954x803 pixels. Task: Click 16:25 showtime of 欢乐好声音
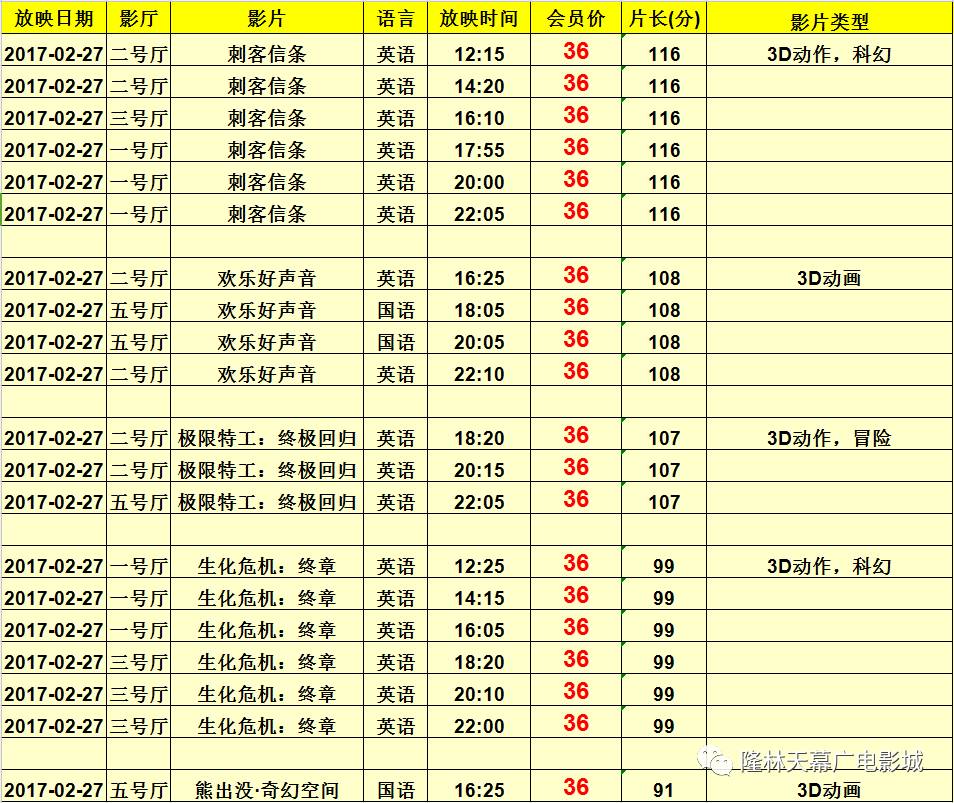click(x=479, y=276)
